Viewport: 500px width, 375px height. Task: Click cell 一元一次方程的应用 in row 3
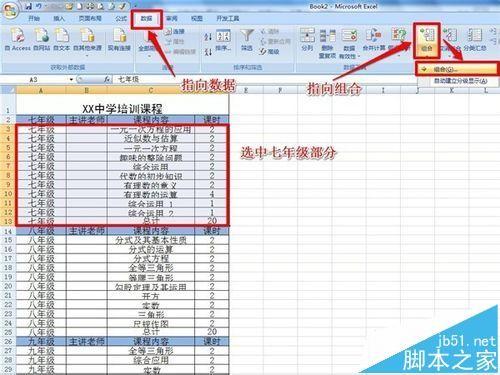151,130
